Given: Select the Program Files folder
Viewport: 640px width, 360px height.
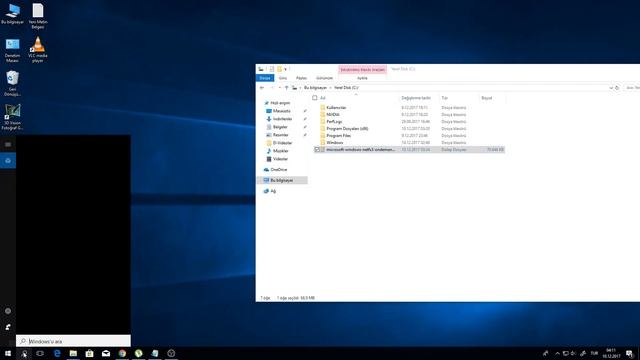Looking at the screenshot, I should click(x=338, y=136).
